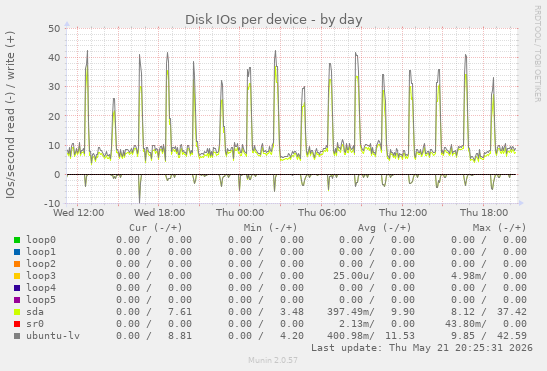Click the sda current write value 7.61

180,312
